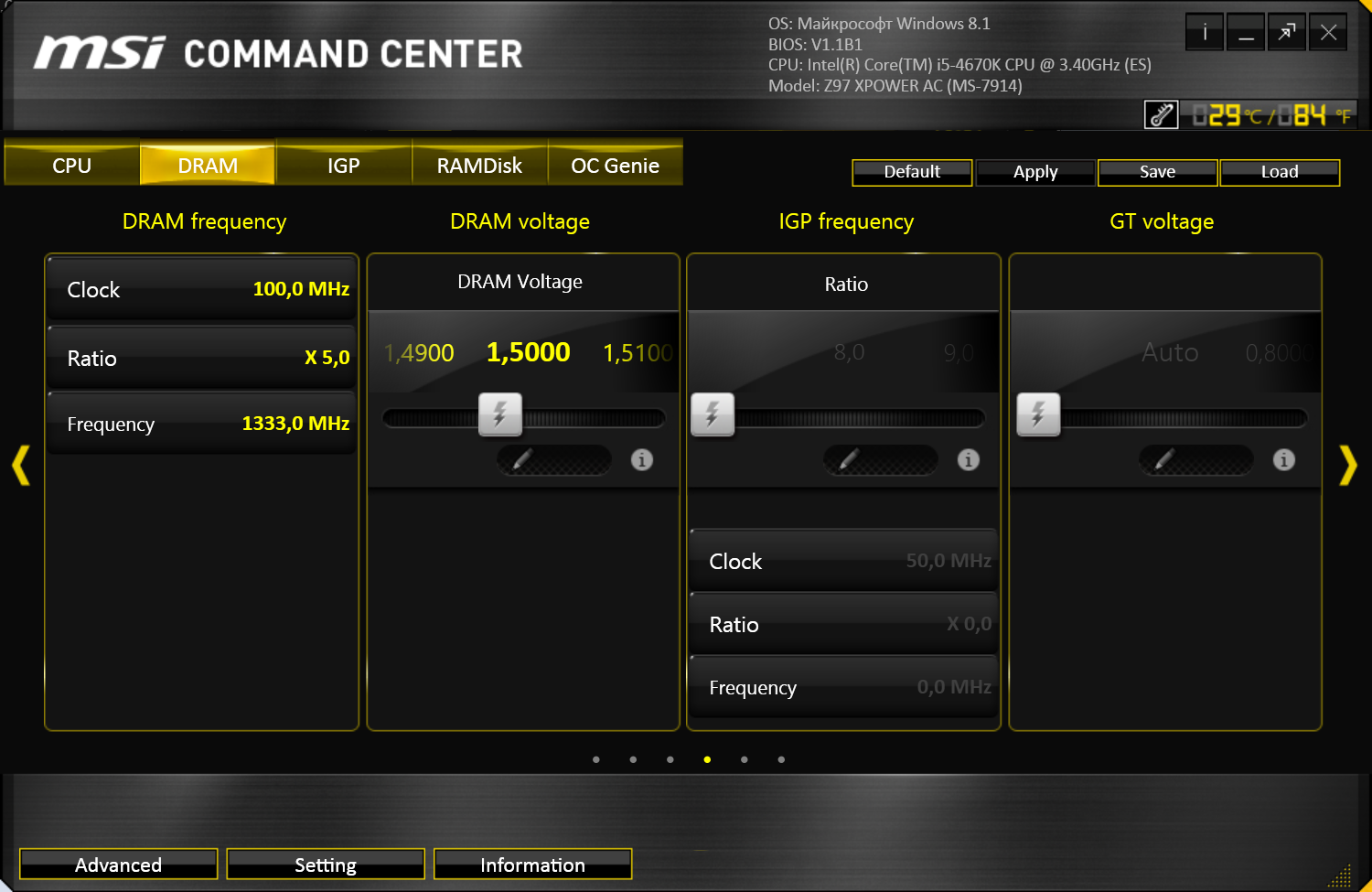This screenshot has height=892, width=1372.
Task: Select the 1,5100 DRAM voltage value
Action: 638,353
